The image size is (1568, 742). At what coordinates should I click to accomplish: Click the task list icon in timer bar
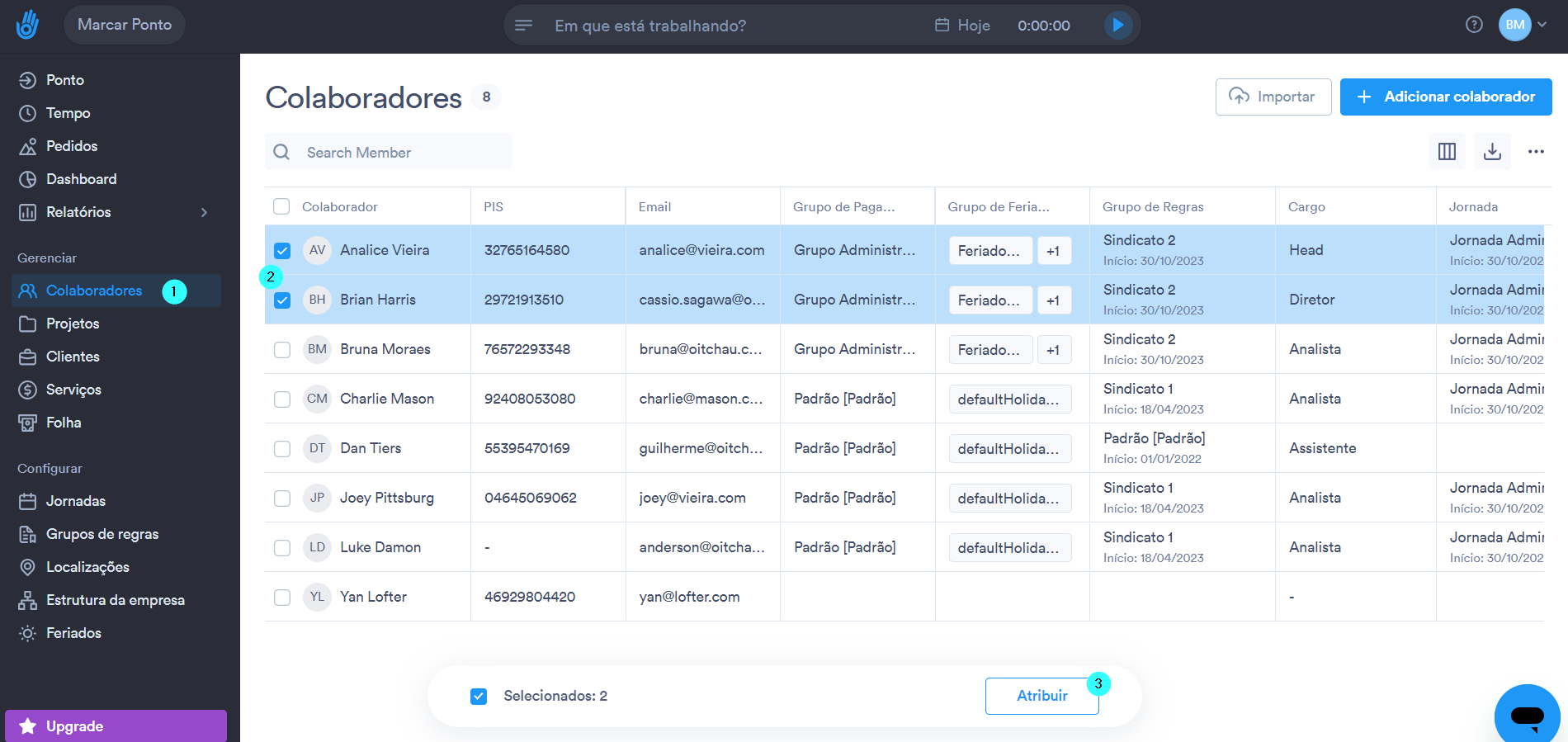[x=523, y=26]
